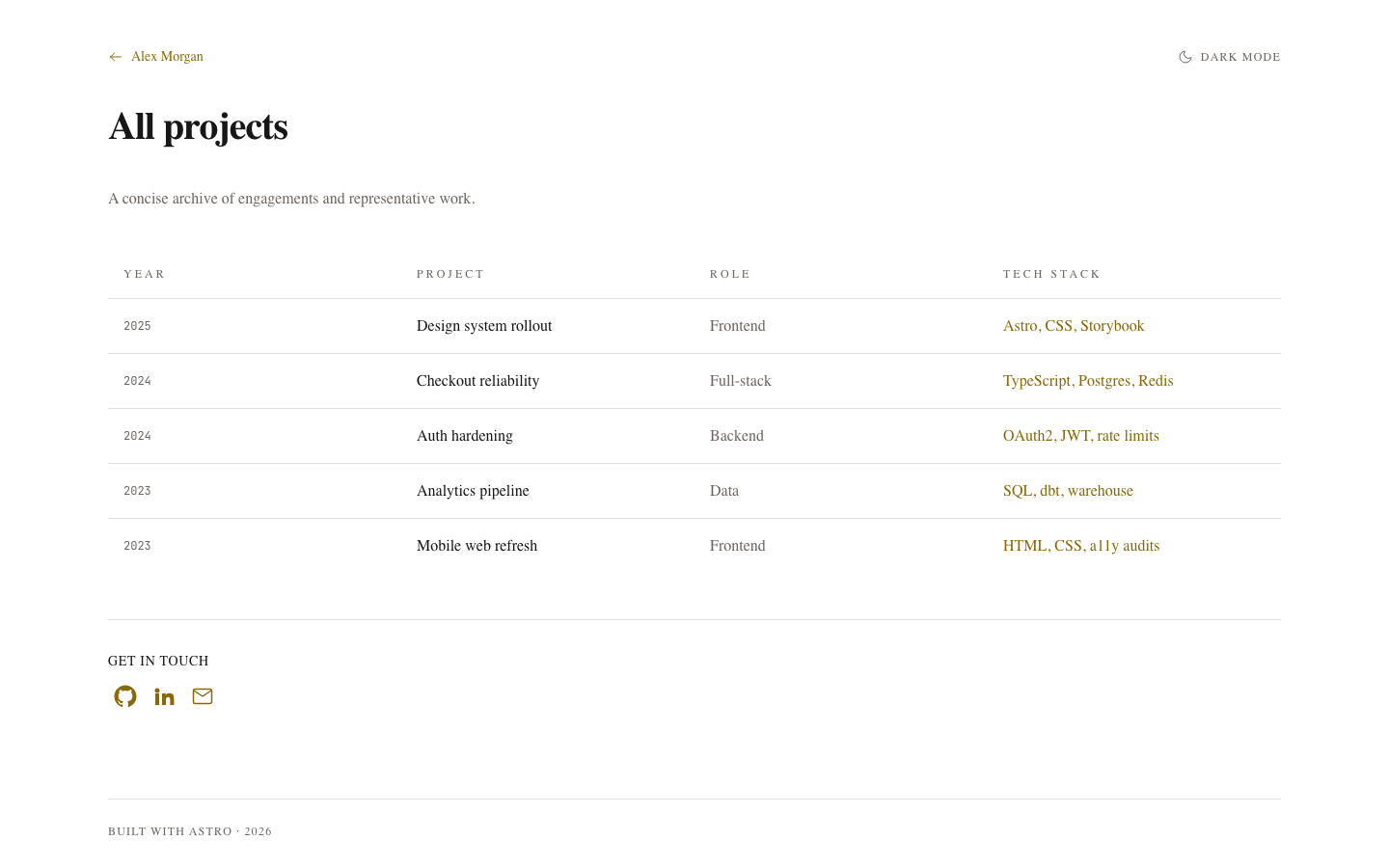Click the email envelope icon
The width and height of the screenshot is (1389, 868).
[x=203, y=696]
